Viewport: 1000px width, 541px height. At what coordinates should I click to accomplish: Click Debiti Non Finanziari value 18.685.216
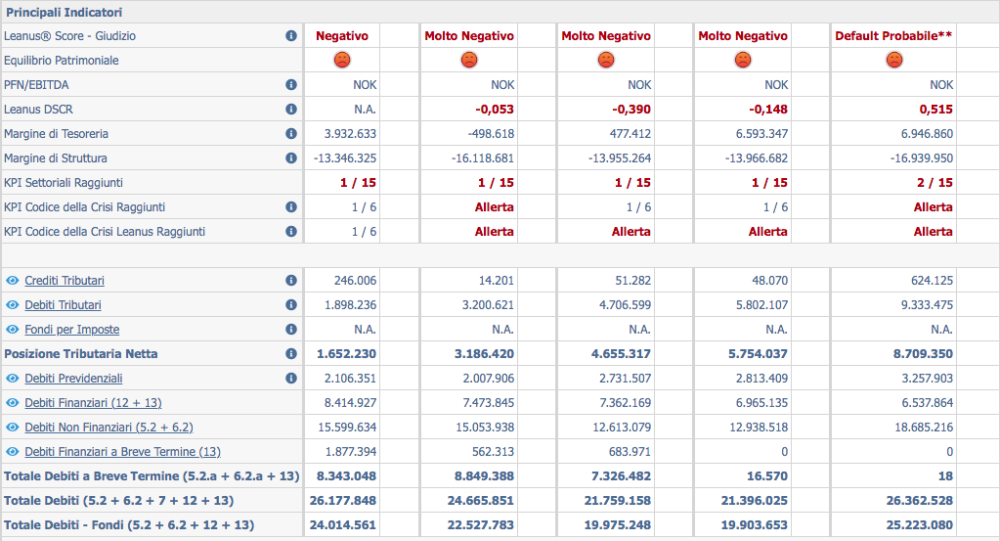coord(923,427)
